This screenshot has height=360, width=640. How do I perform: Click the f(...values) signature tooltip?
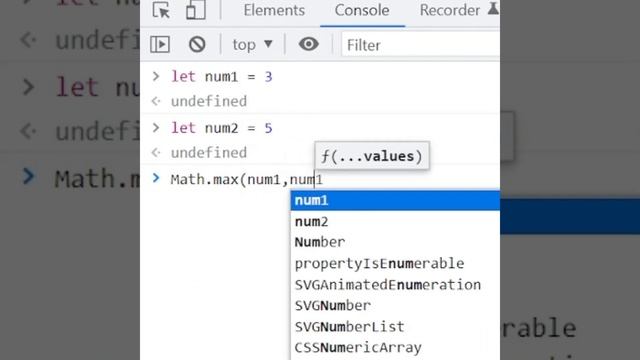(x=372, y=156)
